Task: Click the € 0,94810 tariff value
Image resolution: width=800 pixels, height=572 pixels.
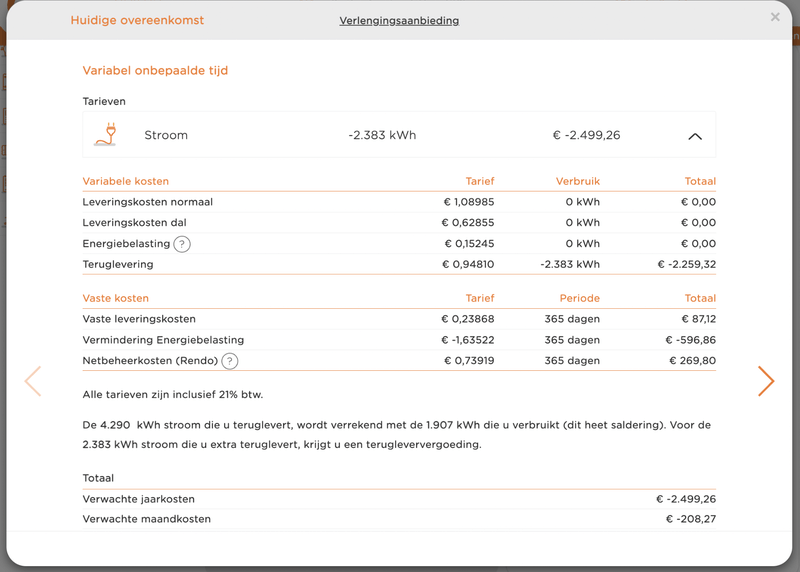Action: point(468,264)
